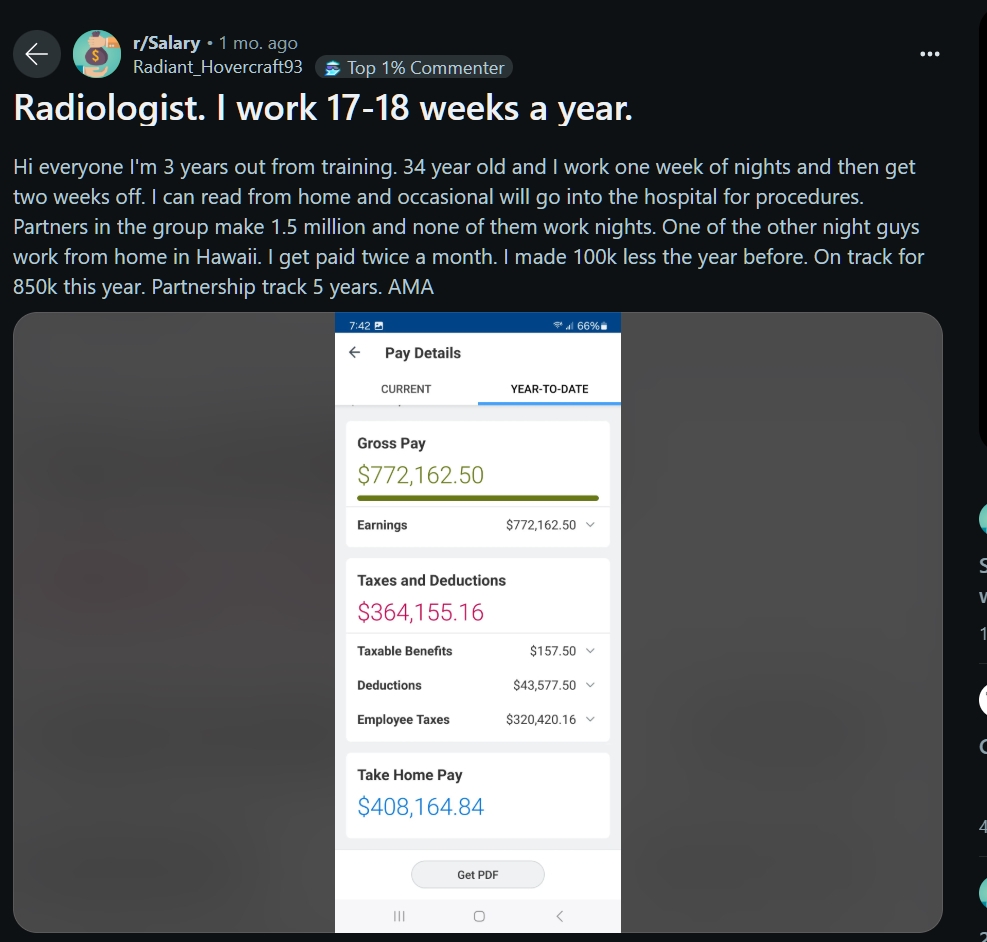Tap the phone home button icon
987x942 pixels.
coord(479,916)
